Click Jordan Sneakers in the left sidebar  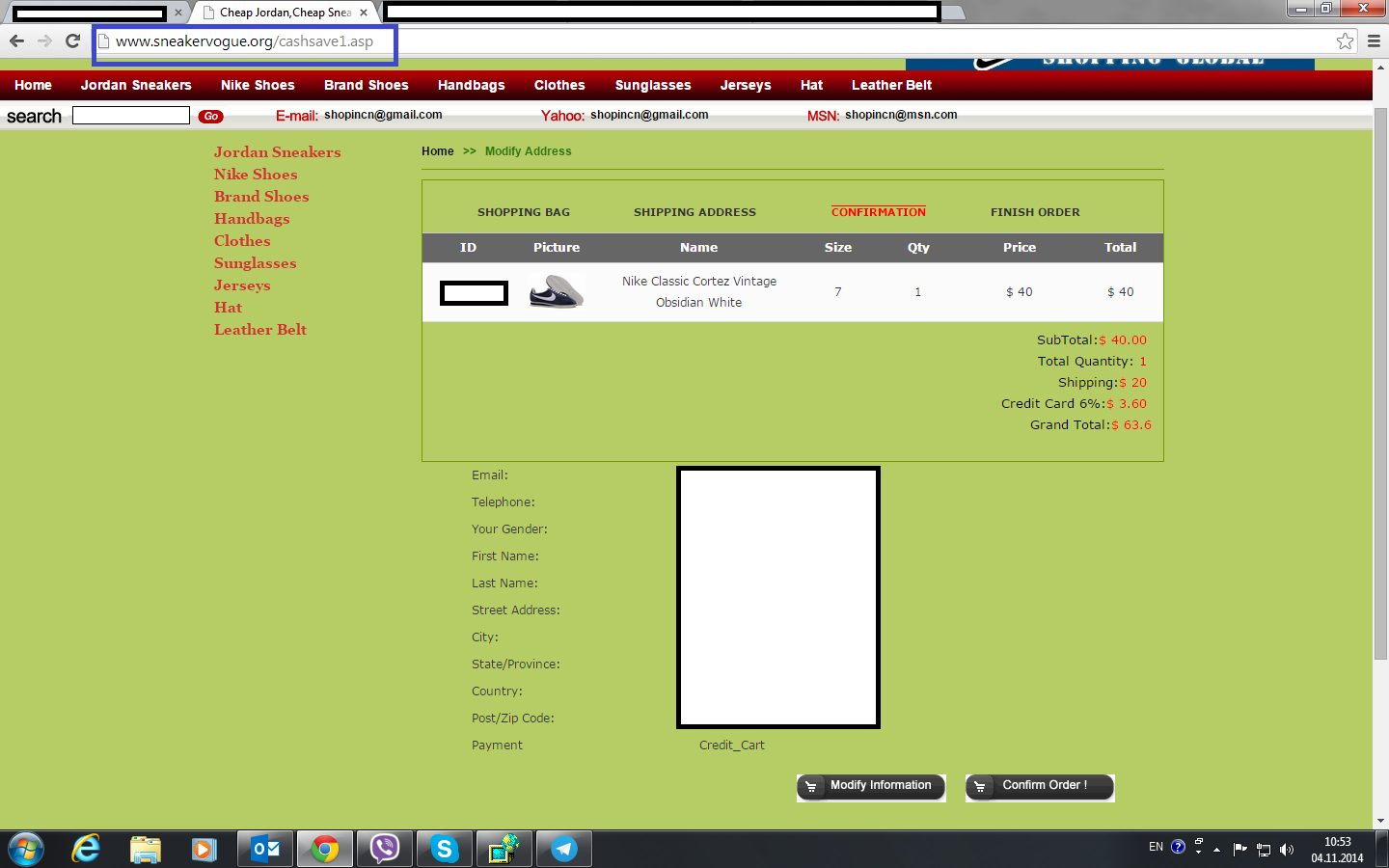coord(278,152)
